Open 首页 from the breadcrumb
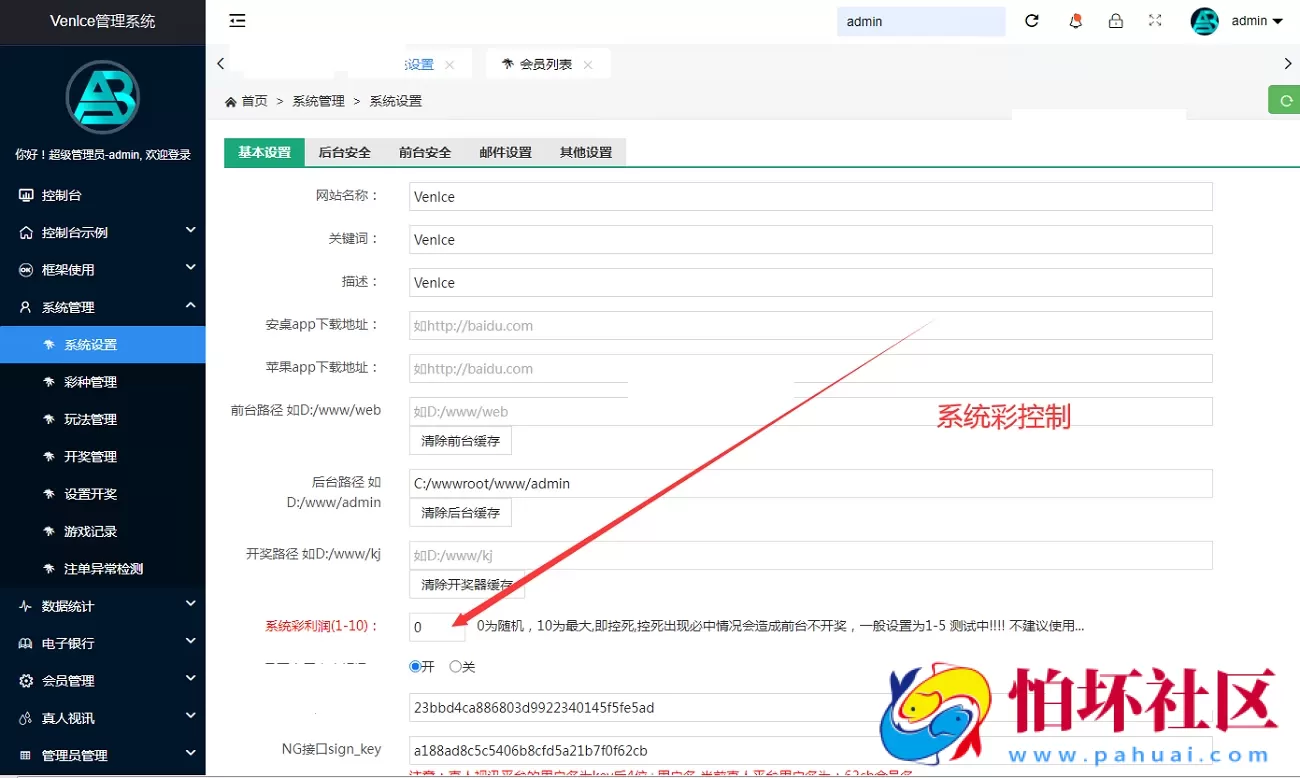 point(253,100)
